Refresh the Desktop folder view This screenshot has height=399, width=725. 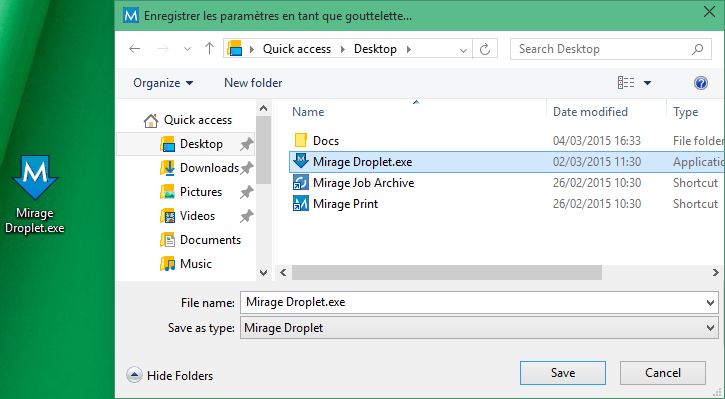click(x=485, y=49)
